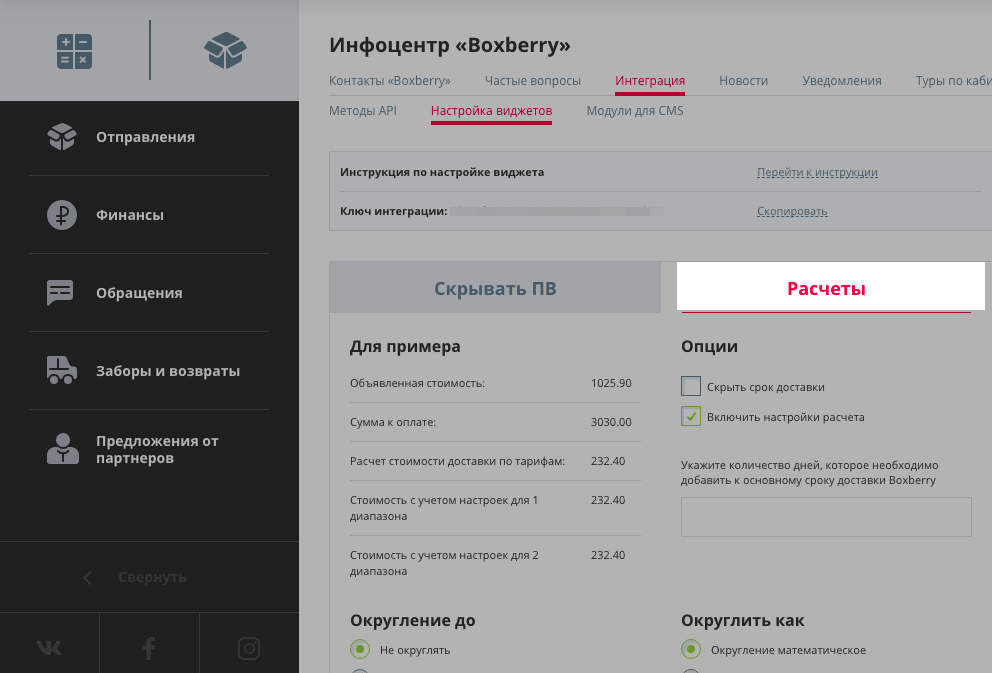Click the Заборы и возвраты truck icon
992x673 pixels.
(62, 371)
